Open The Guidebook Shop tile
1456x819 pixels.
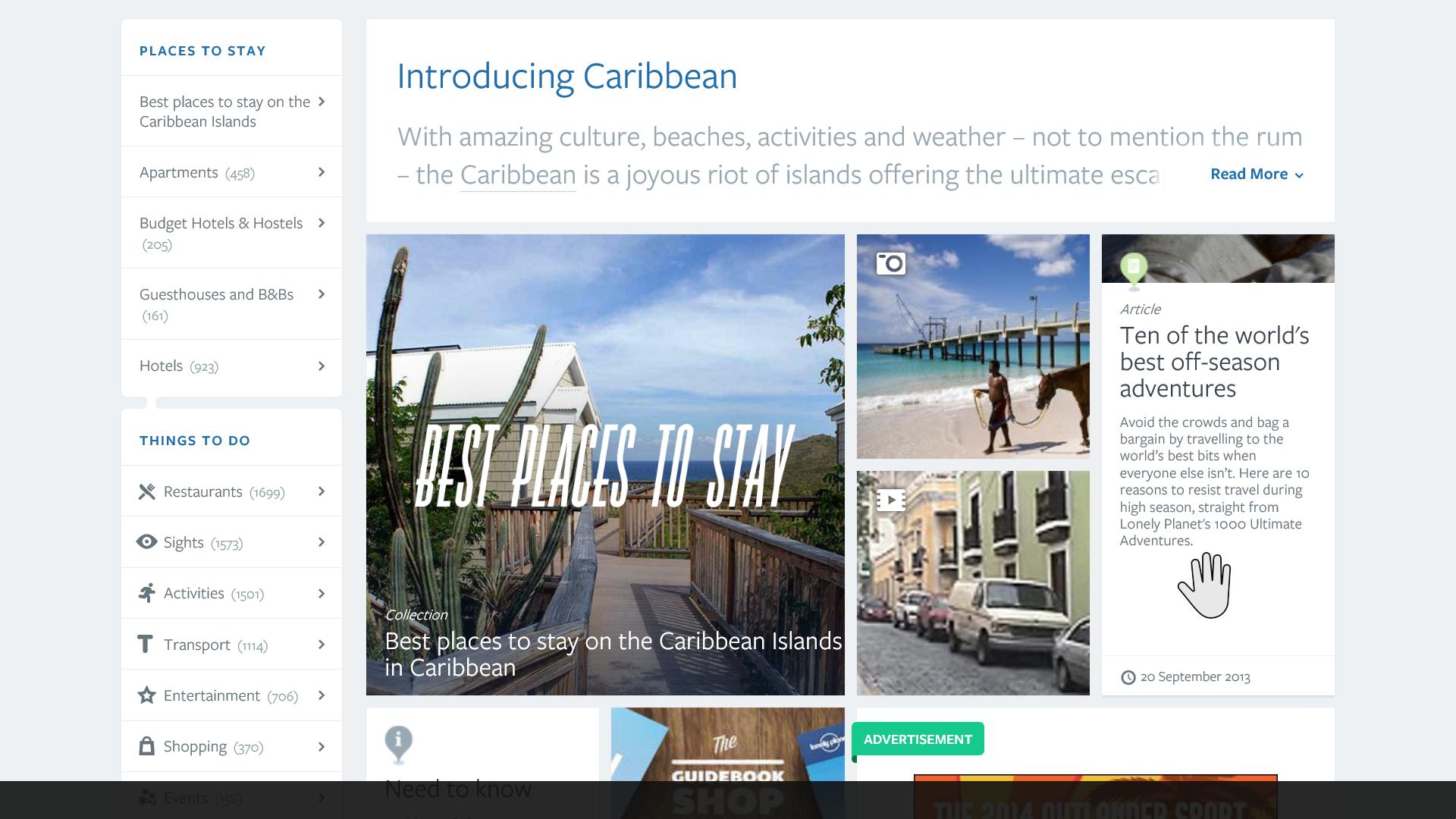pos(727,763)
